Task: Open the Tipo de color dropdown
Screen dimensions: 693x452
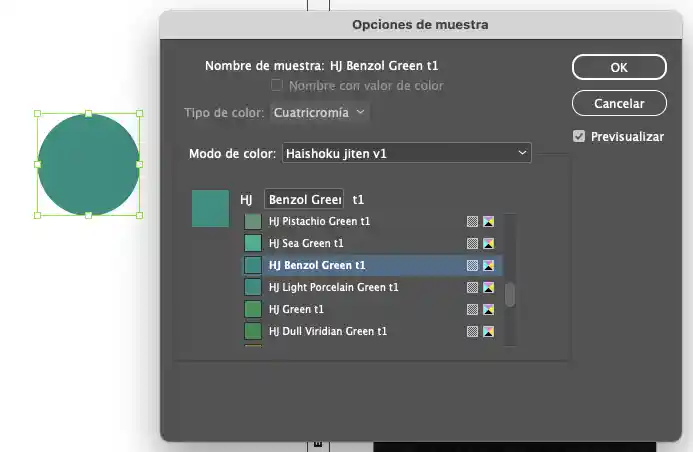Action: (x=320, y=113)
